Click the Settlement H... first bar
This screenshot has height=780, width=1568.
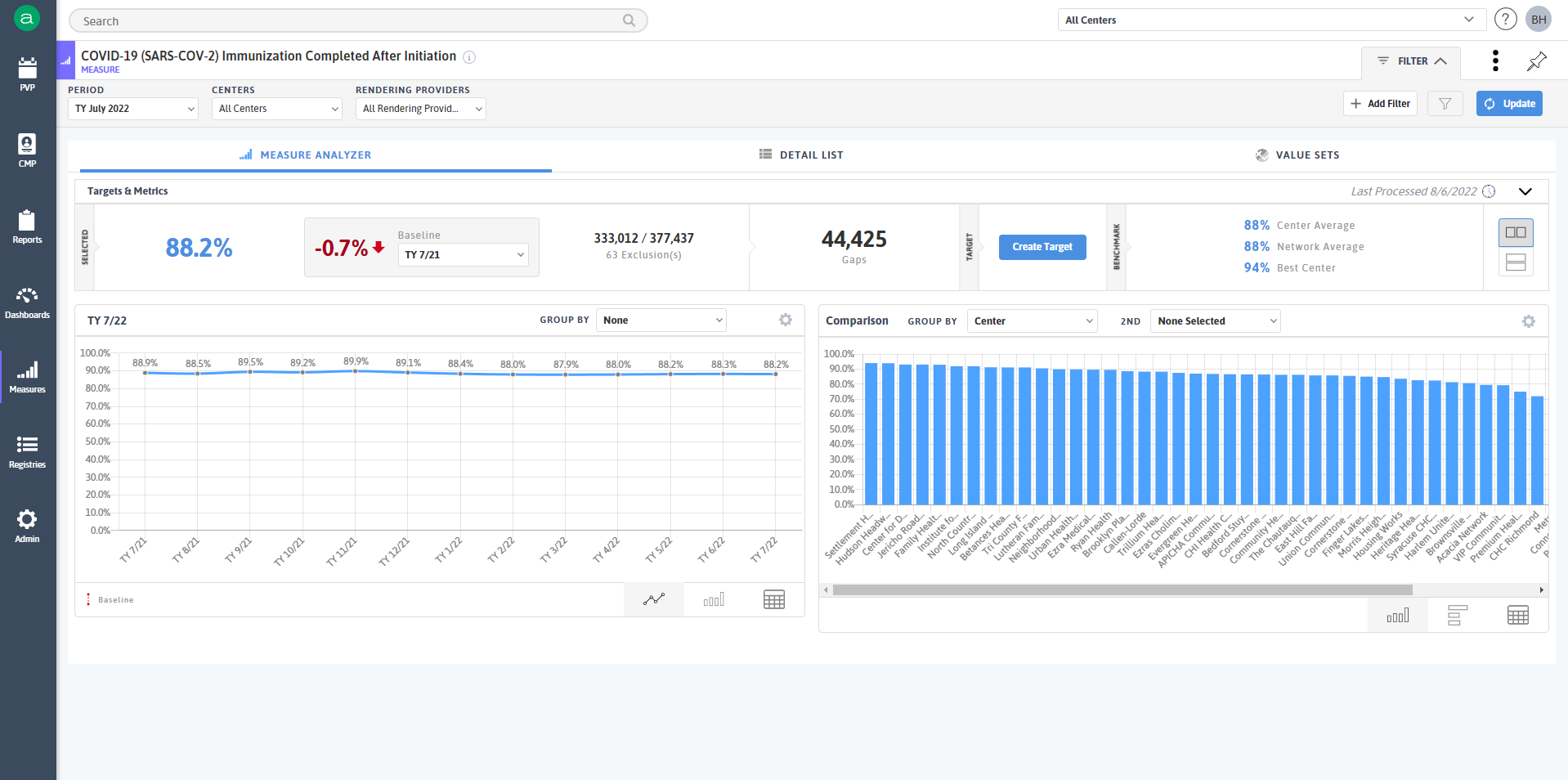coord(871,433)
